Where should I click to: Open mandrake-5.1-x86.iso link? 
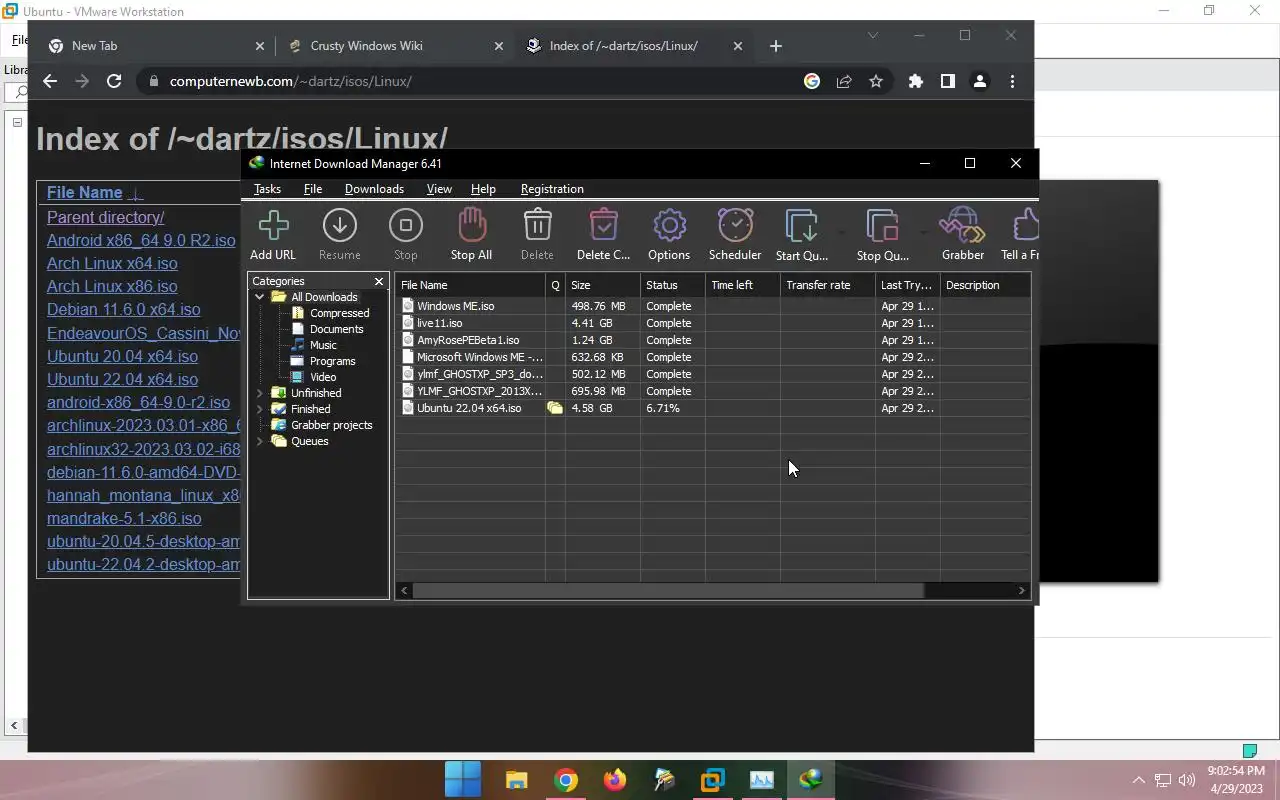point(124,518)
